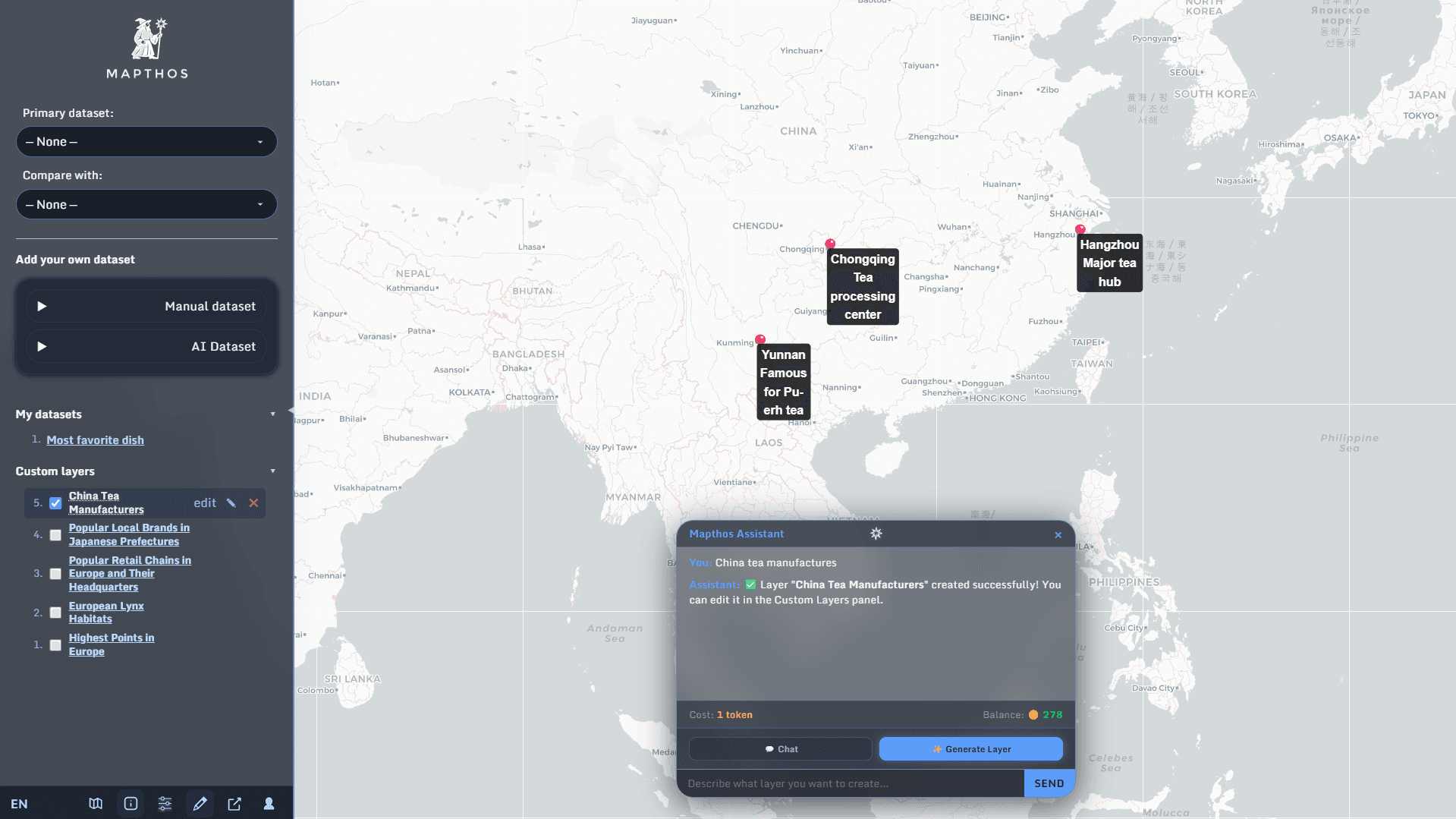Open the user account icon
The height and width of the screenshot is (819, 1456).
pyautogui.click(x=269, y=804)
